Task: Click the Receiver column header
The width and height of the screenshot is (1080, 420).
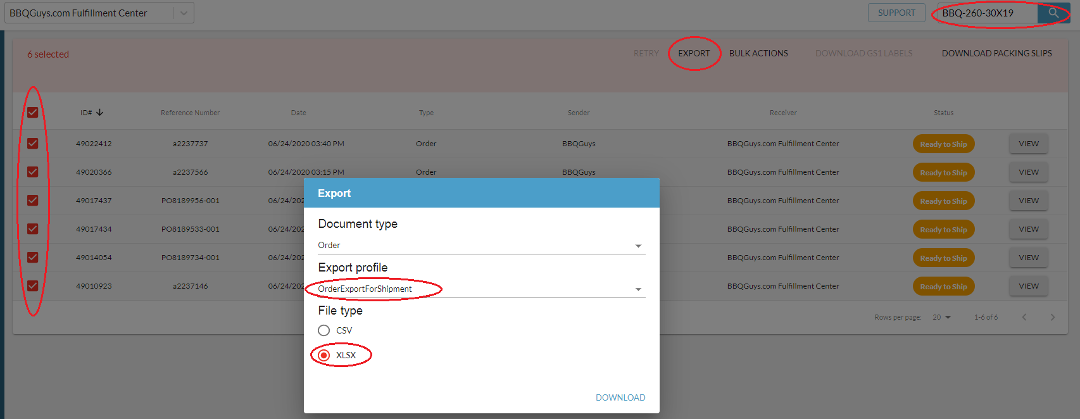Action: point(782,112)
